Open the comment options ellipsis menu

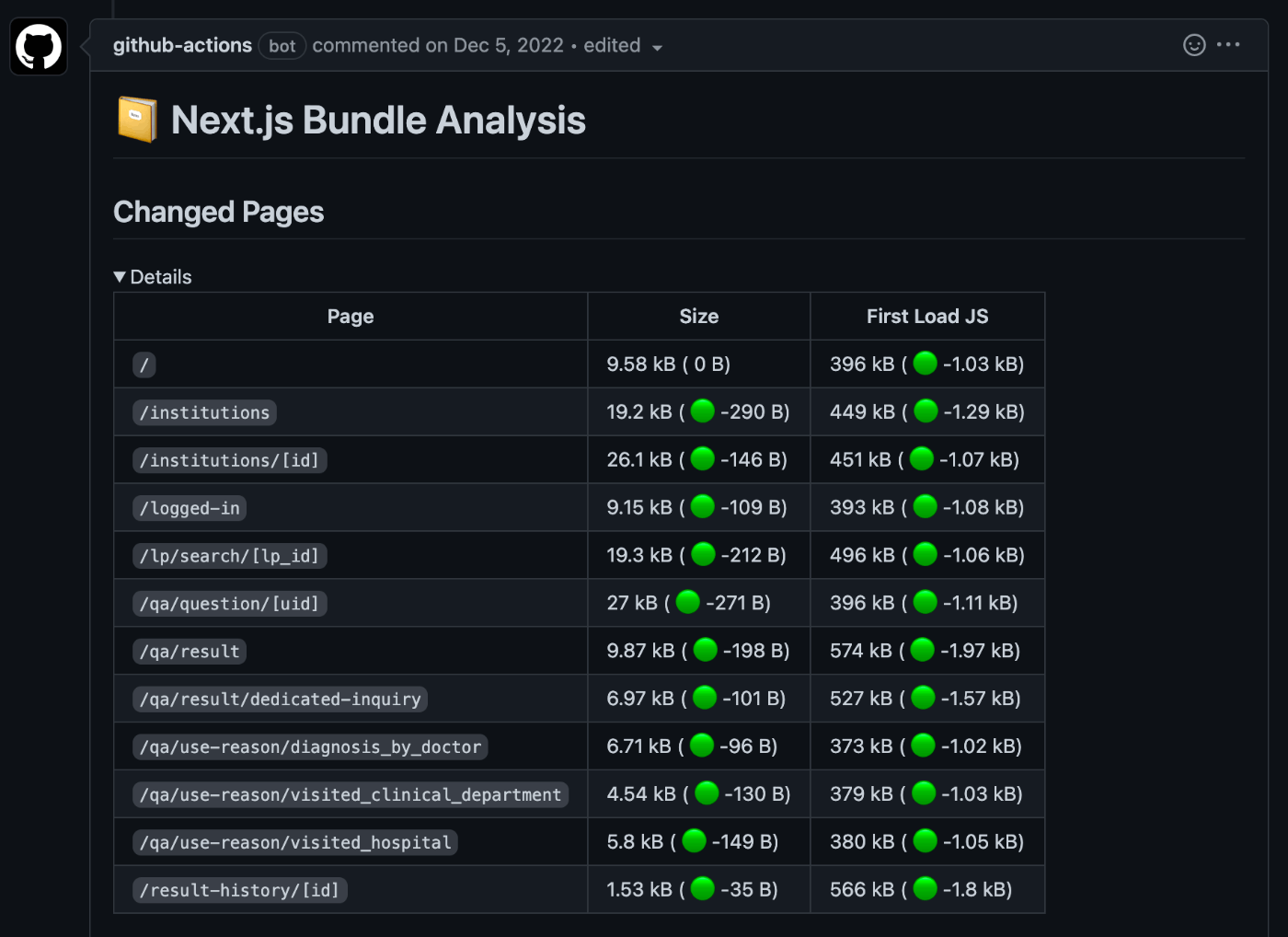tap(1228, 44)
